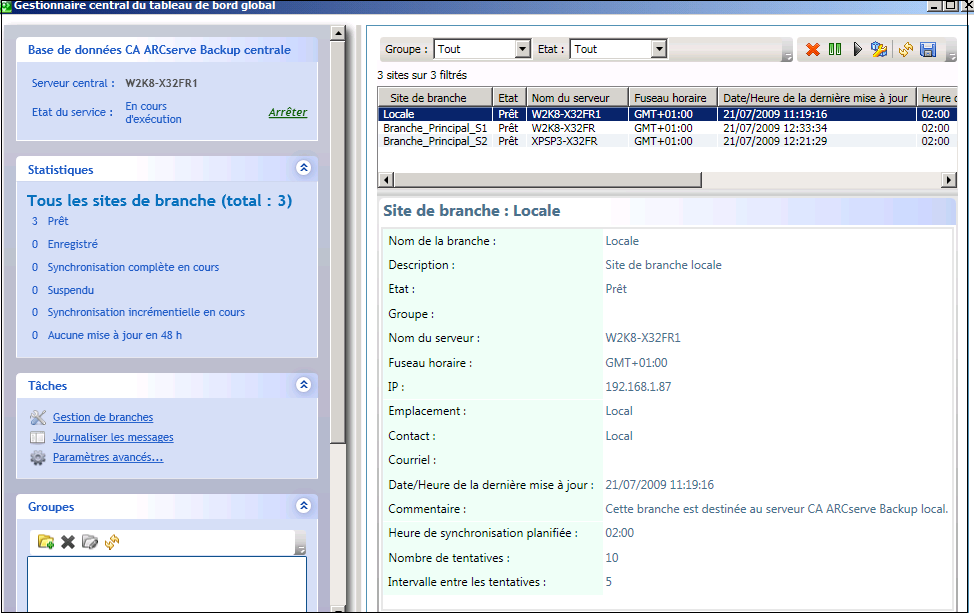Collapse the Tâches panel
Screen dimensions: 974x613
[303, 385]
